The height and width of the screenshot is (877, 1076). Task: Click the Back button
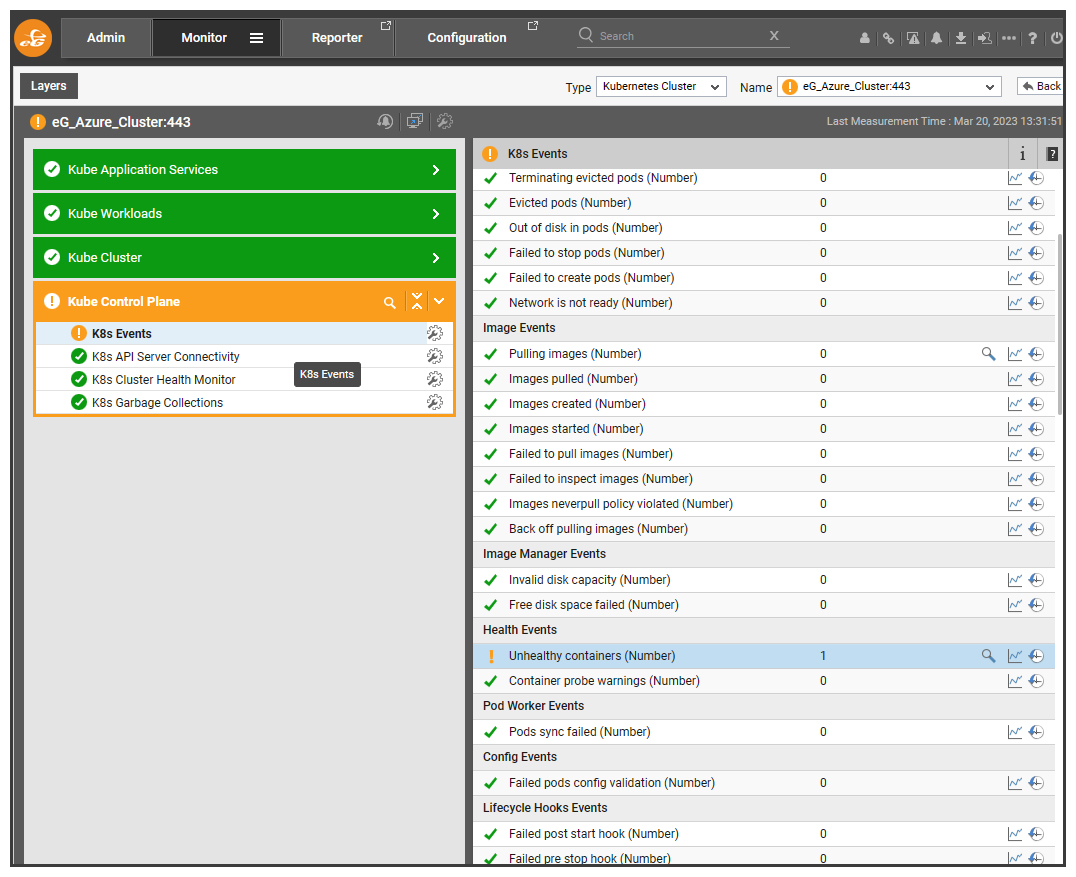coord(1041,86)
